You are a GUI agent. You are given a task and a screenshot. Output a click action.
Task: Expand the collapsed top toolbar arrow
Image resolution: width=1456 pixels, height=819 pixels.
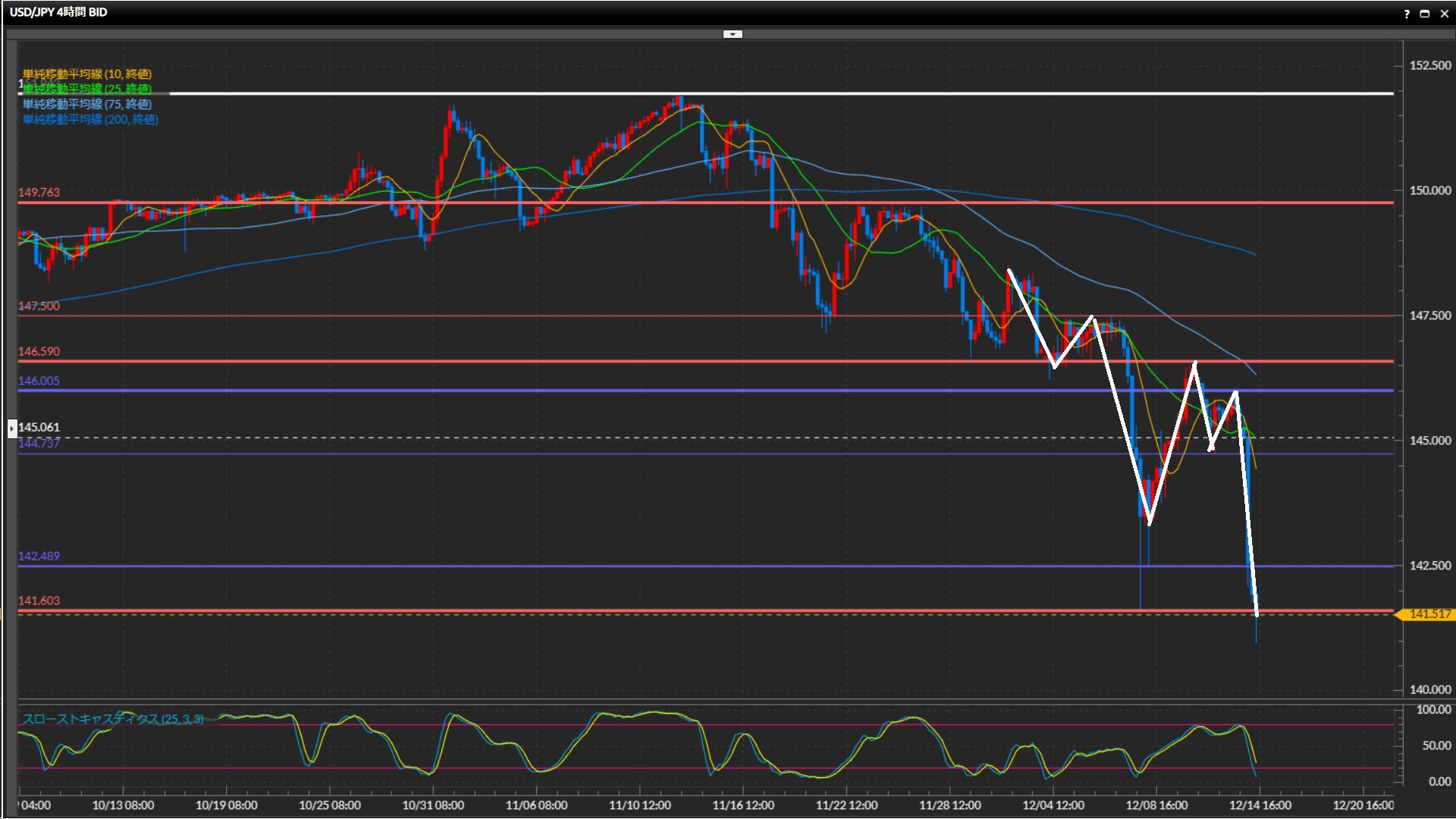pos(733,34)
